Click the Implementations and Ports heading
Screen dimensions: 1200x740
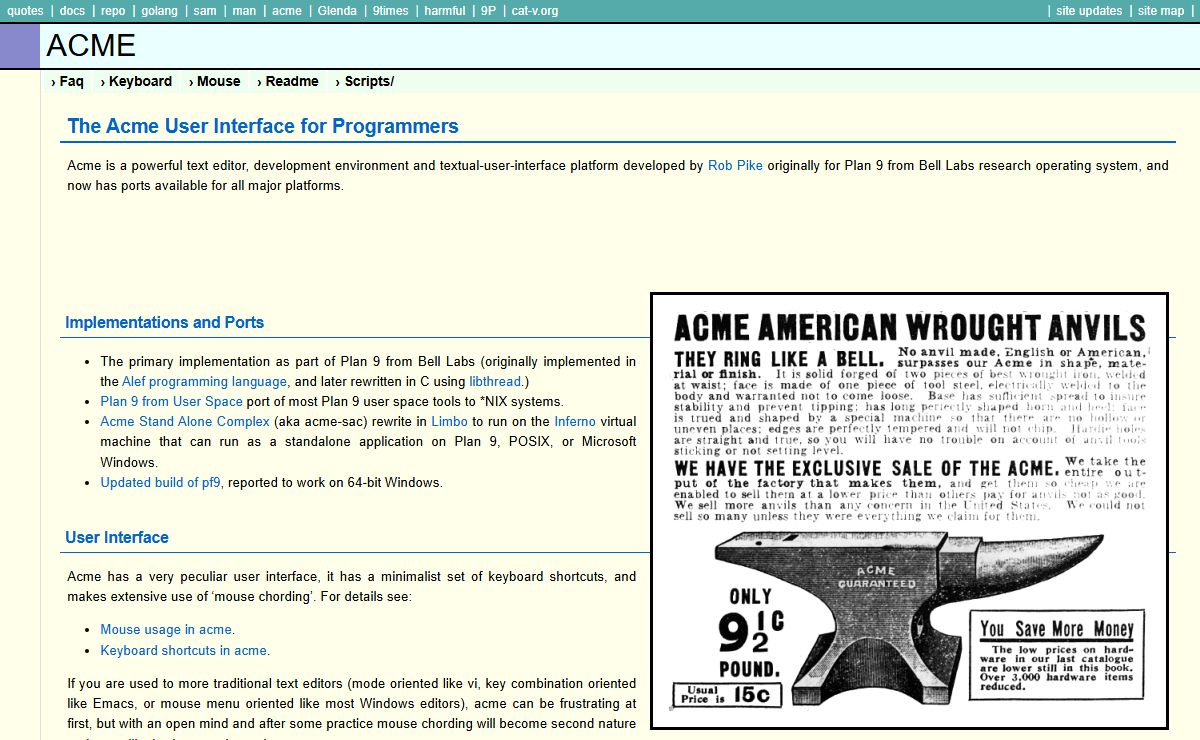tap(164, 323)
